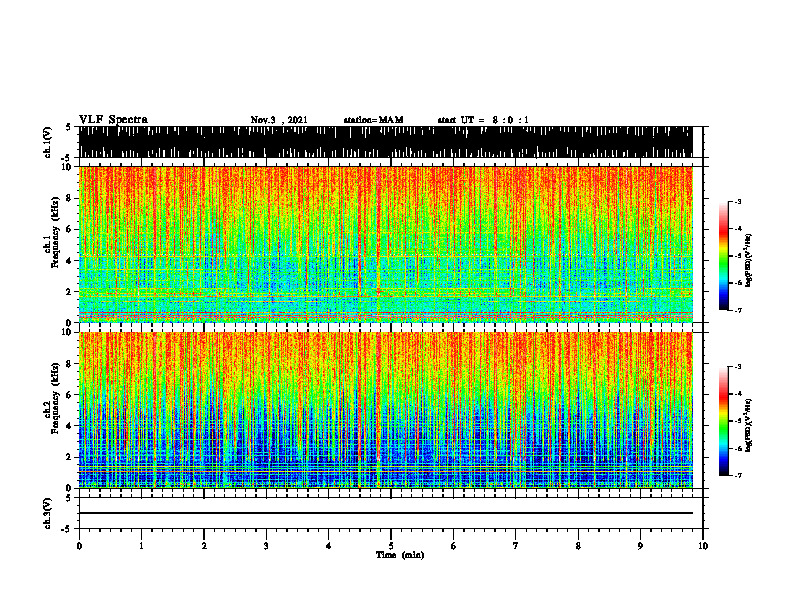The height and width of the screenshot is (612, 792).
Task: Click the "start UT = 8:0:1" text
Action: tap(483, 120)
